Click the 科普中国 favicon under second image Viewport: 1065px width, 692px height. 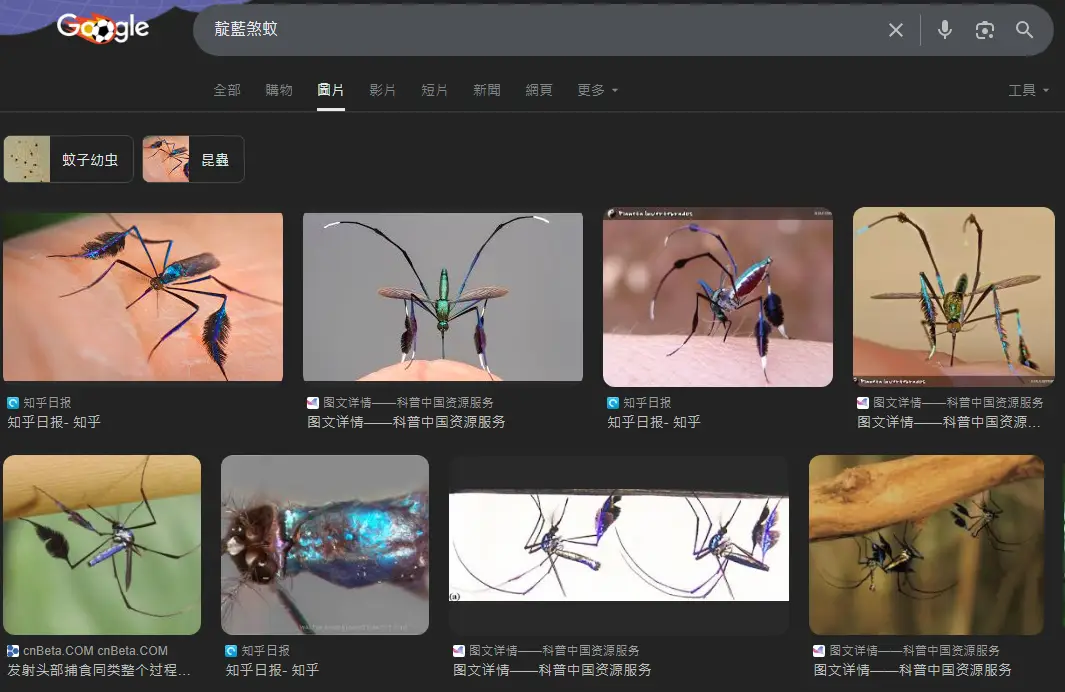pyautogui.click(x=313, y=403)
